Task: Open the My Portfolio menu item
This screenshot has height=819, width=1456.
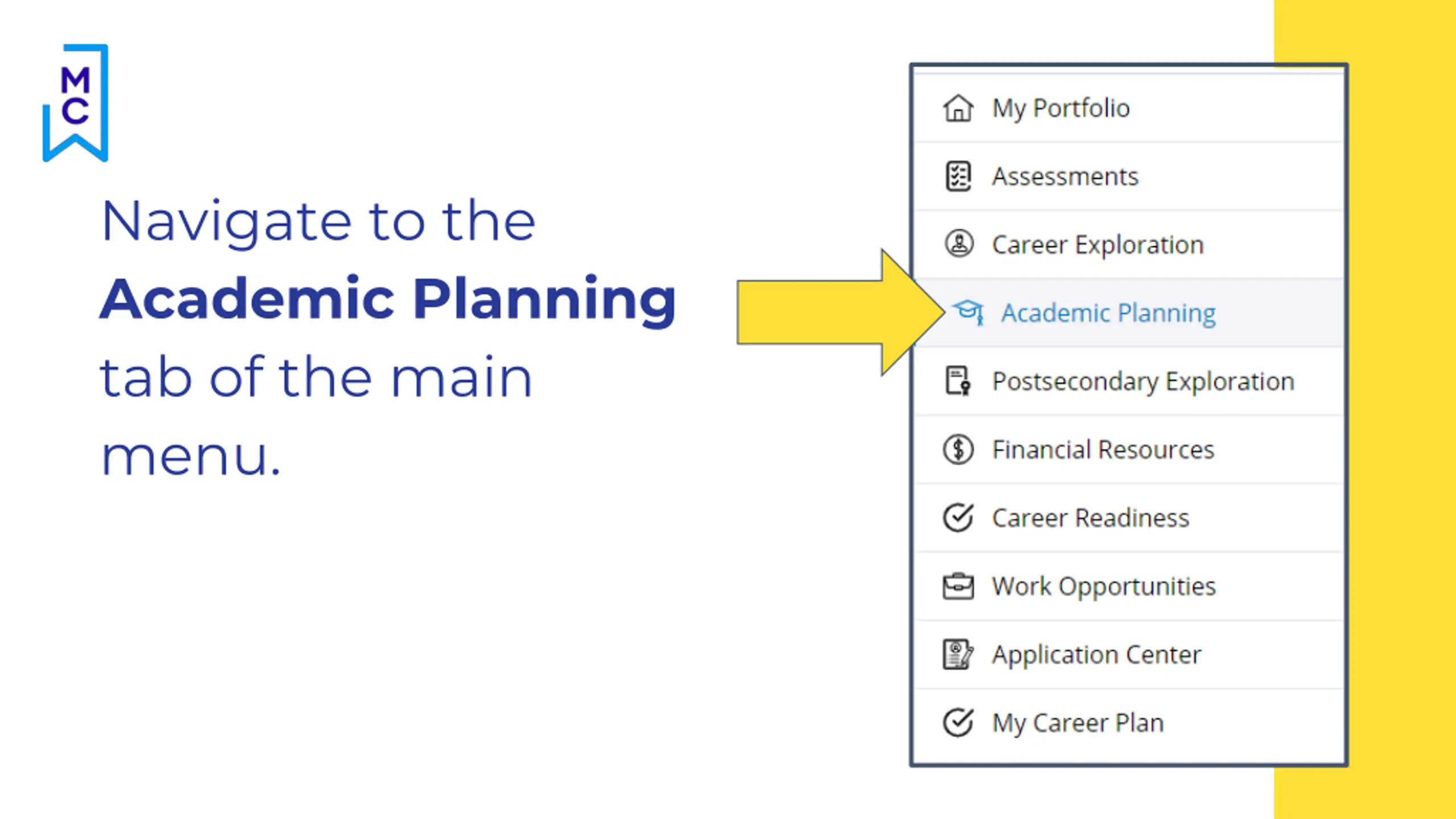Action: tap(1061, 108)
